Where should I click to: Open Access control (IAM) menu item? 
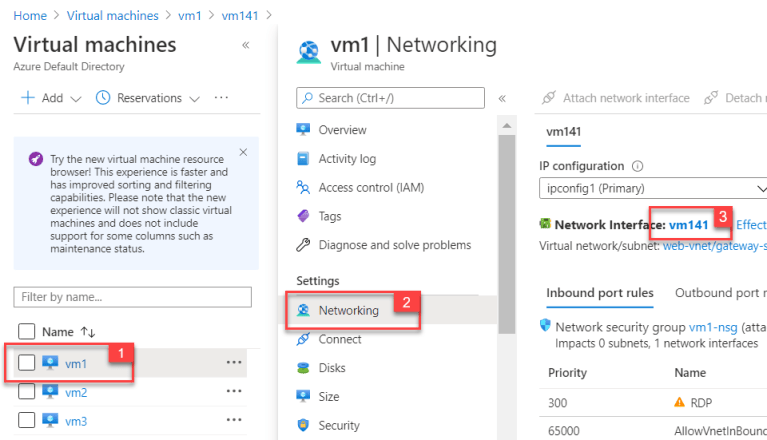pos(371,188)
